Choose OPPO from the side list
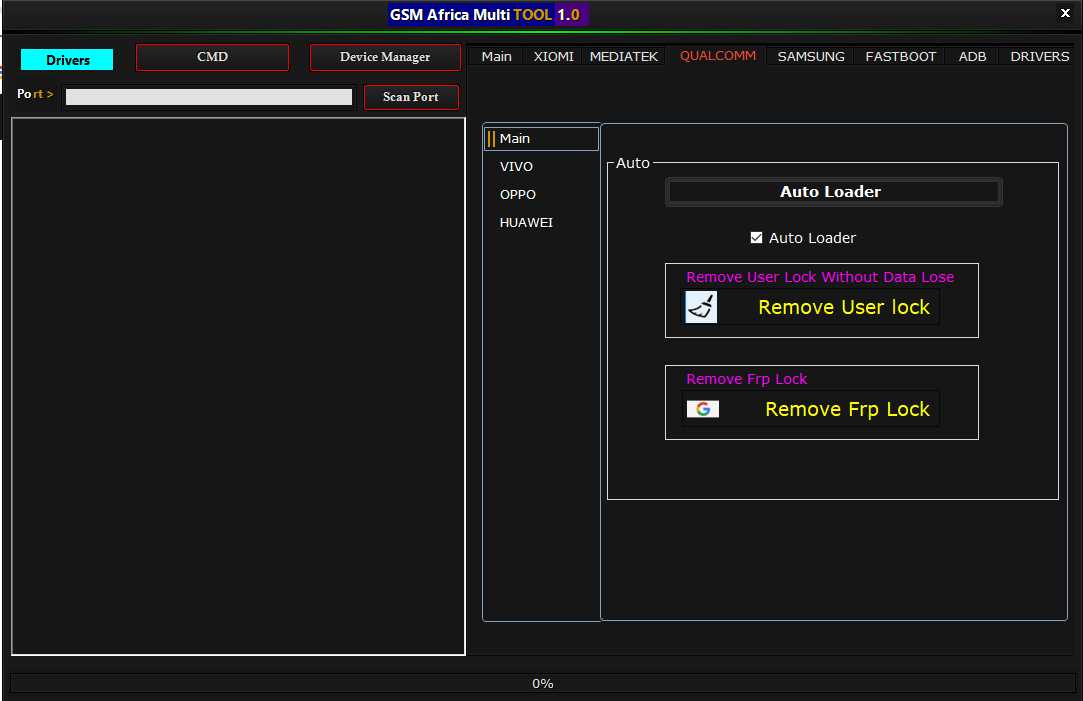 518,195
